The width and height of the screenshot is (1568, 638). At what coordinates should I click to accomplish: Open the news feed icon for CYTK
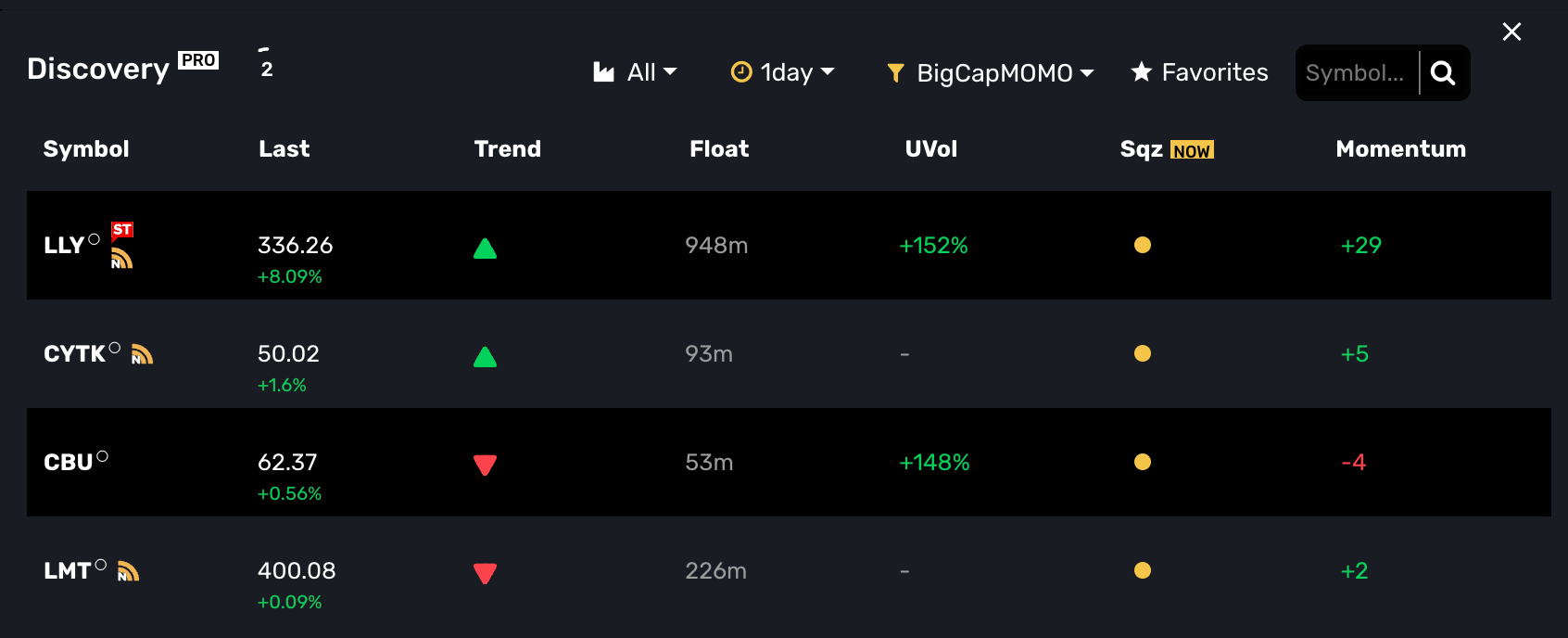click(x=142, y=354)
